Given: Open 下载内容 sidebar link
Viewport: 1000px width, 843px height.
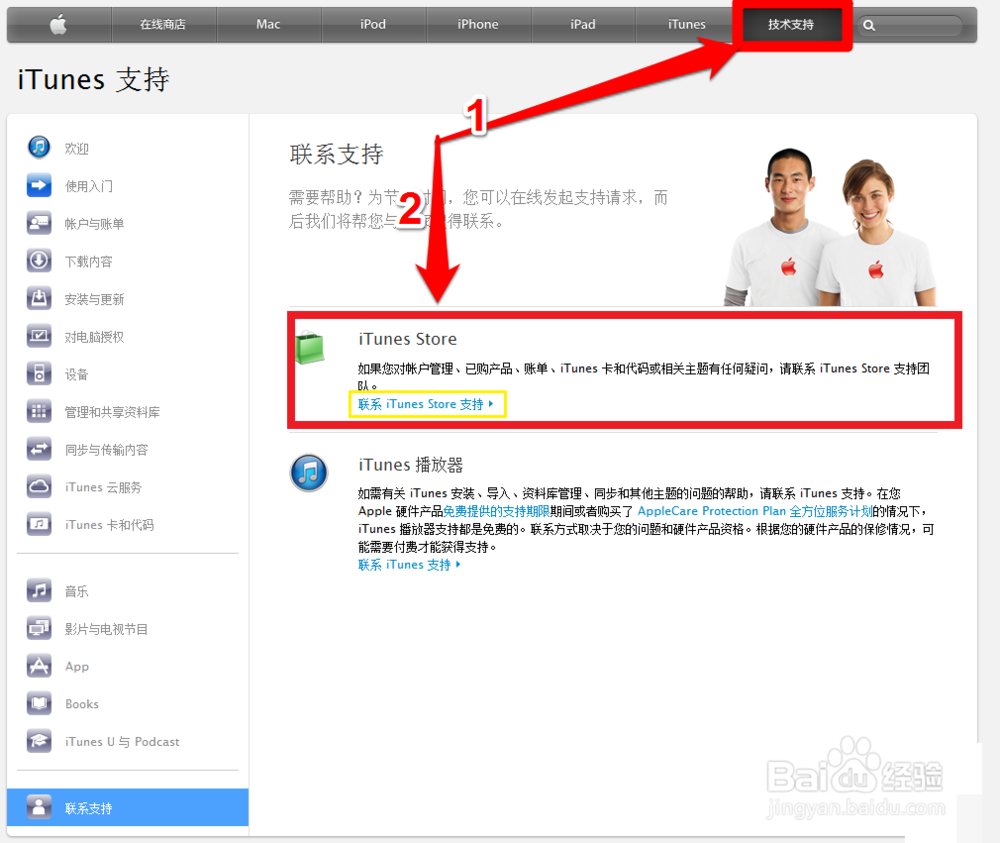Looking at the screenshot, I should (89, 261).
